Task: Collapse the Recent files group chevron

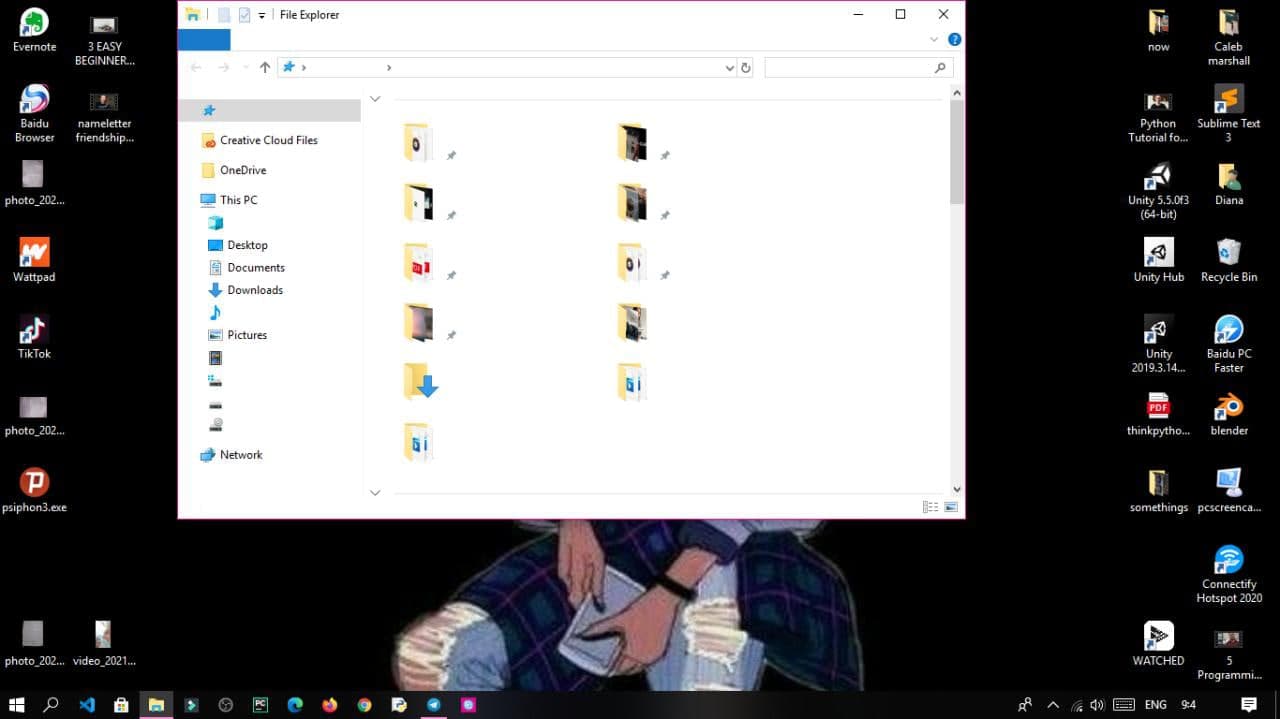Action: point(375,492)
